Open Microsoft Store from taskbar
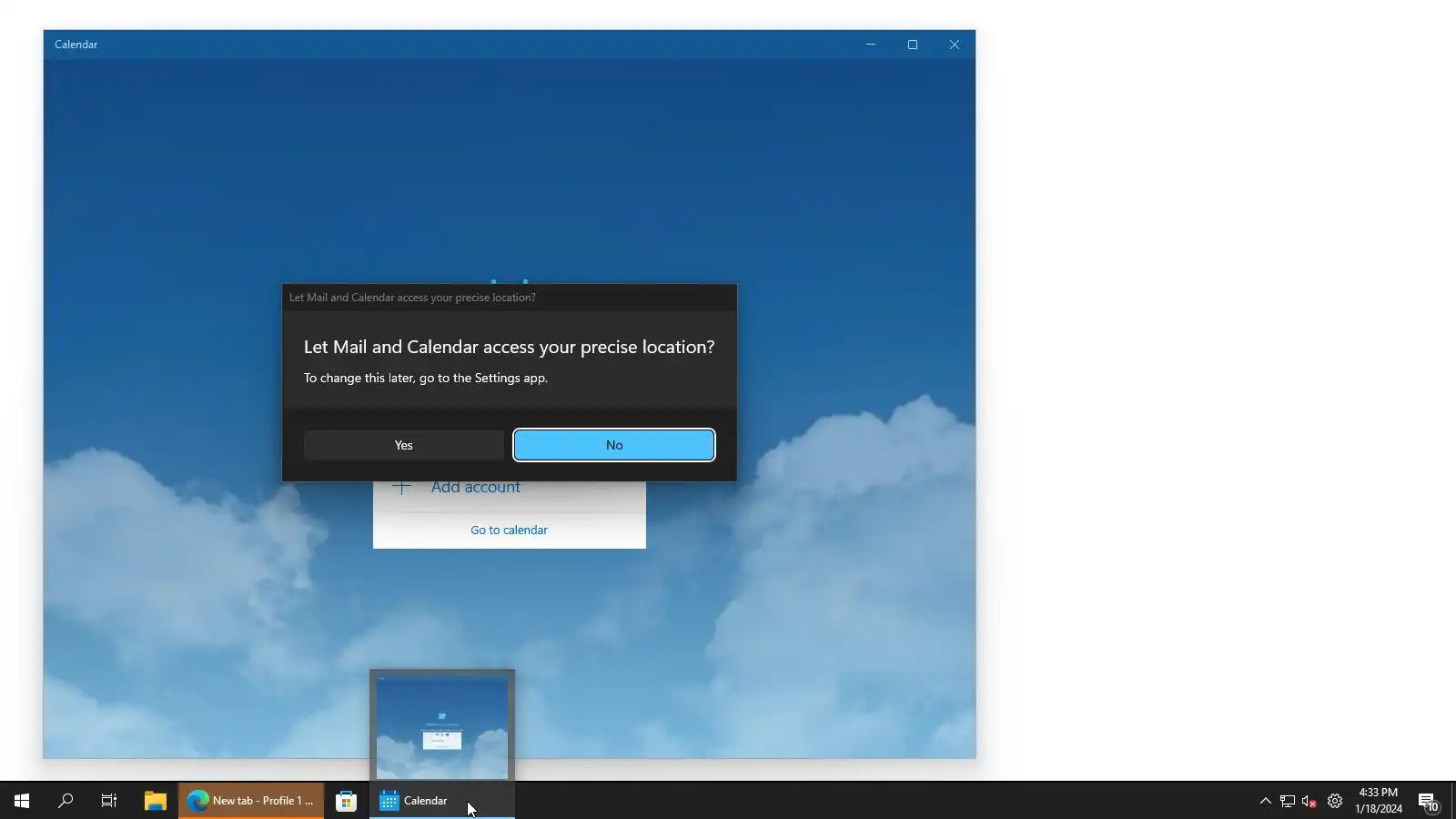The height and width of the screenshot is (819, 1456). [x=346, y=801]
